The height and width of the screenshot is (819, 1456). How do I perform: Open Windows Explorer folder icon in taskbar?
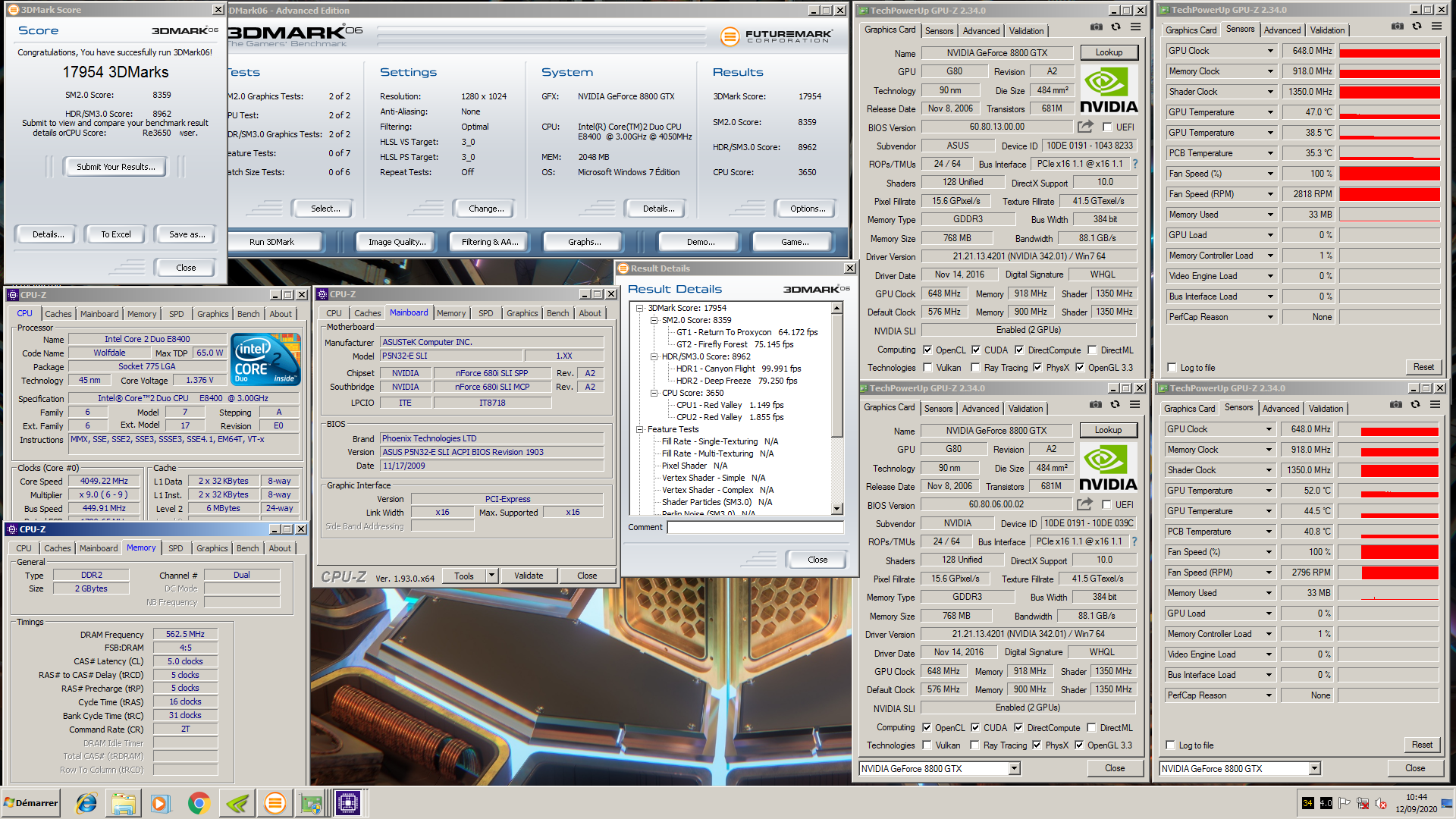[124, 803]
